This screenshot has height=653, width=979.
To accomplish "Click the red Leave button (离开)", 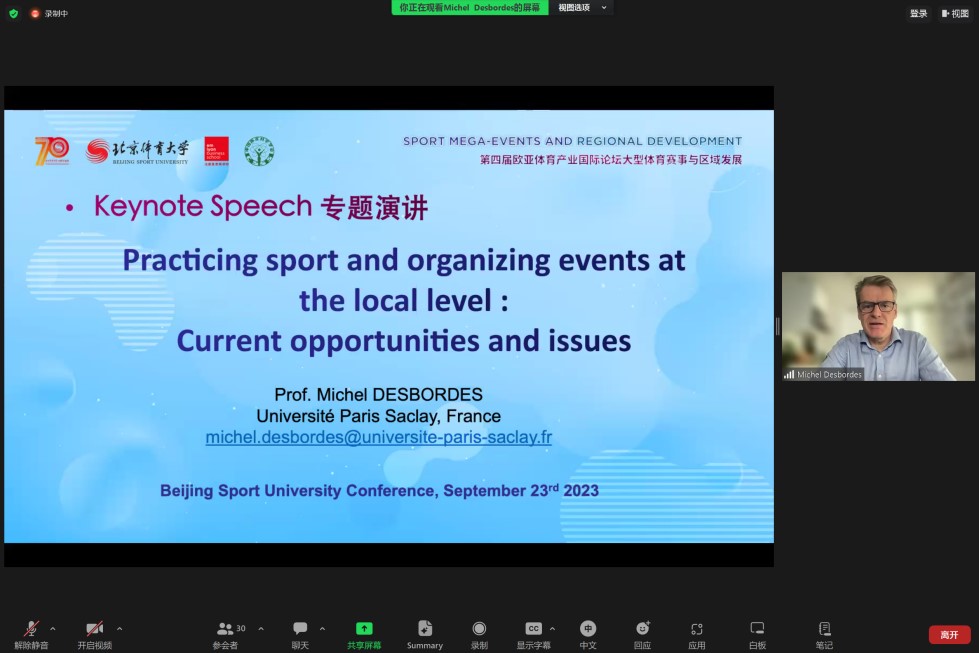I will (x=949, y=635).
